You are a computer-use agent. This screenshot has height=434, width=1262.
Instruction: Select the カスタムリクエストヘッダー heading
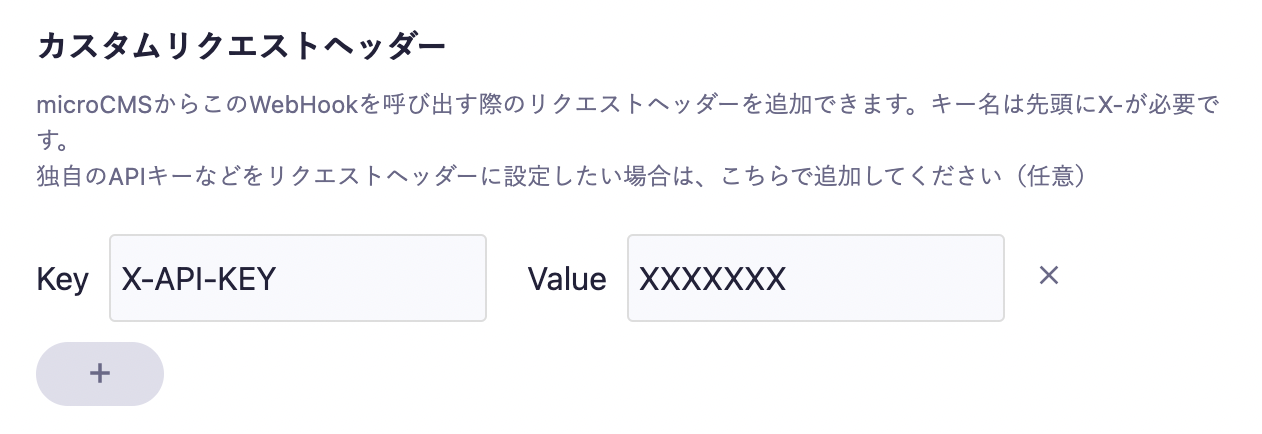[241, 46]
